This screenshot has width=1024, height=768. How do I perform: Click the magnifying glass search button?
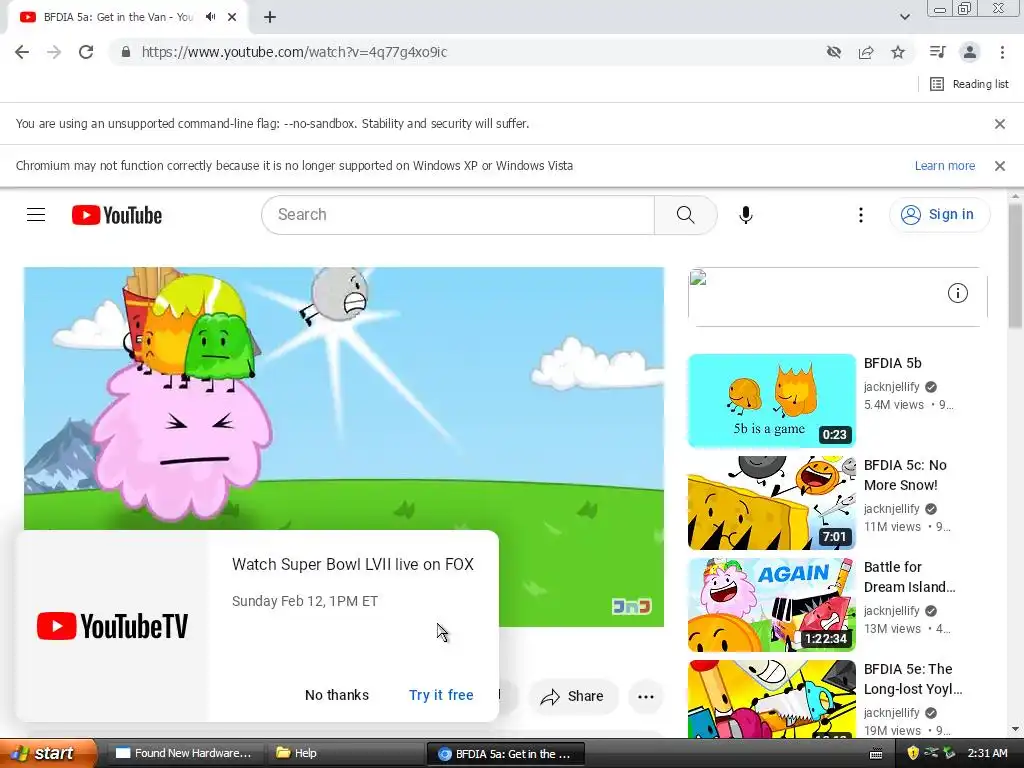tap(686, 215)
